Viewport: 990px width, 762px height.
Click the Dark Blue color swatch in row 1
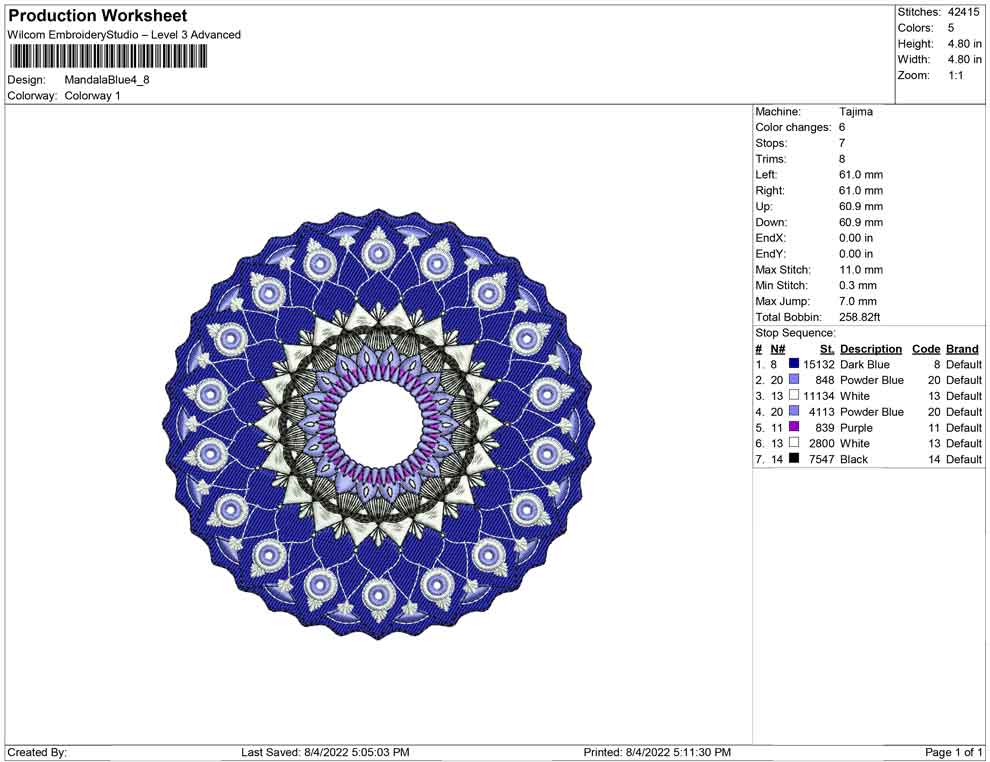(794, 364)
